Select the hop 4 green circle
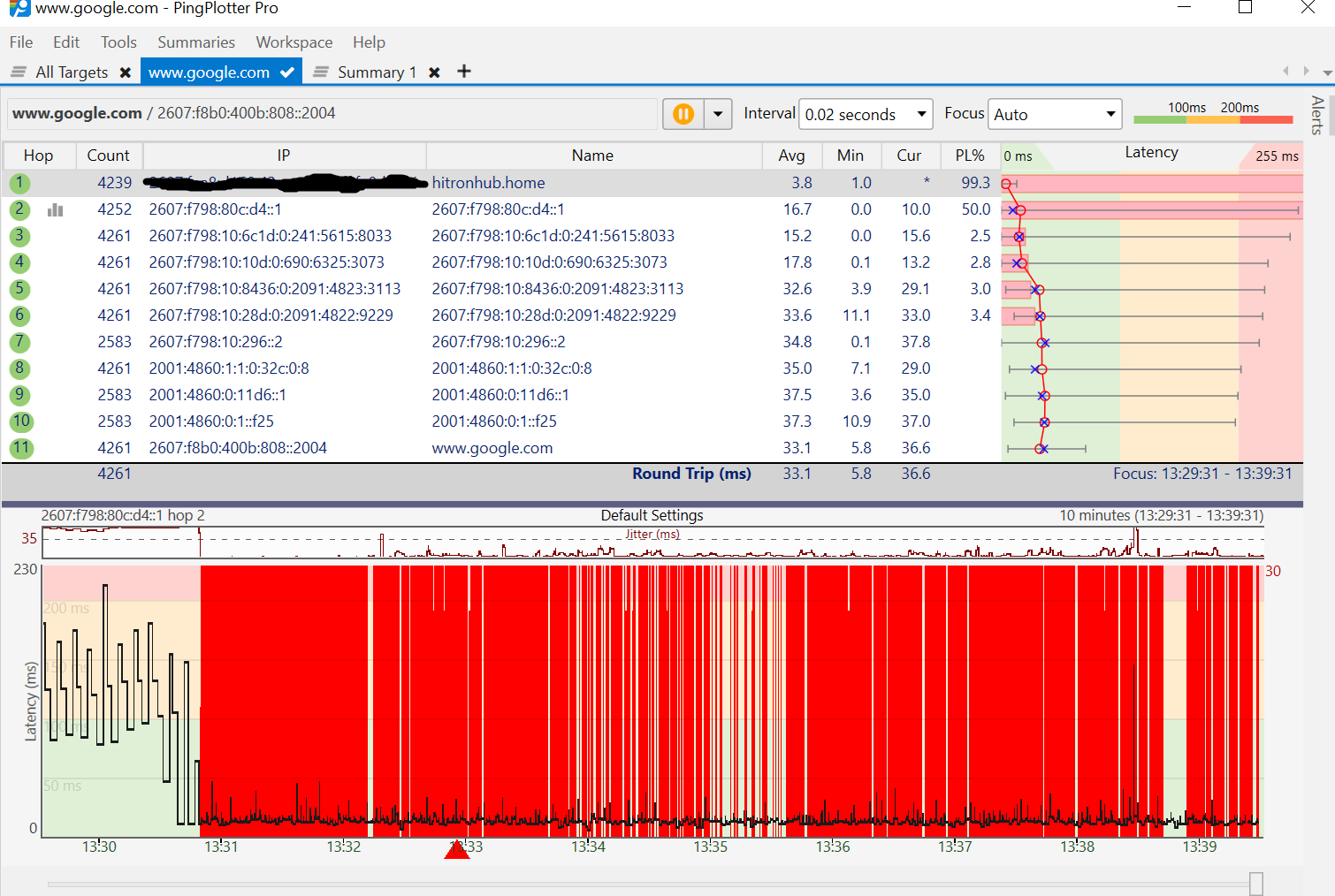The image size is (1335, 896). [x=19, y=262]
